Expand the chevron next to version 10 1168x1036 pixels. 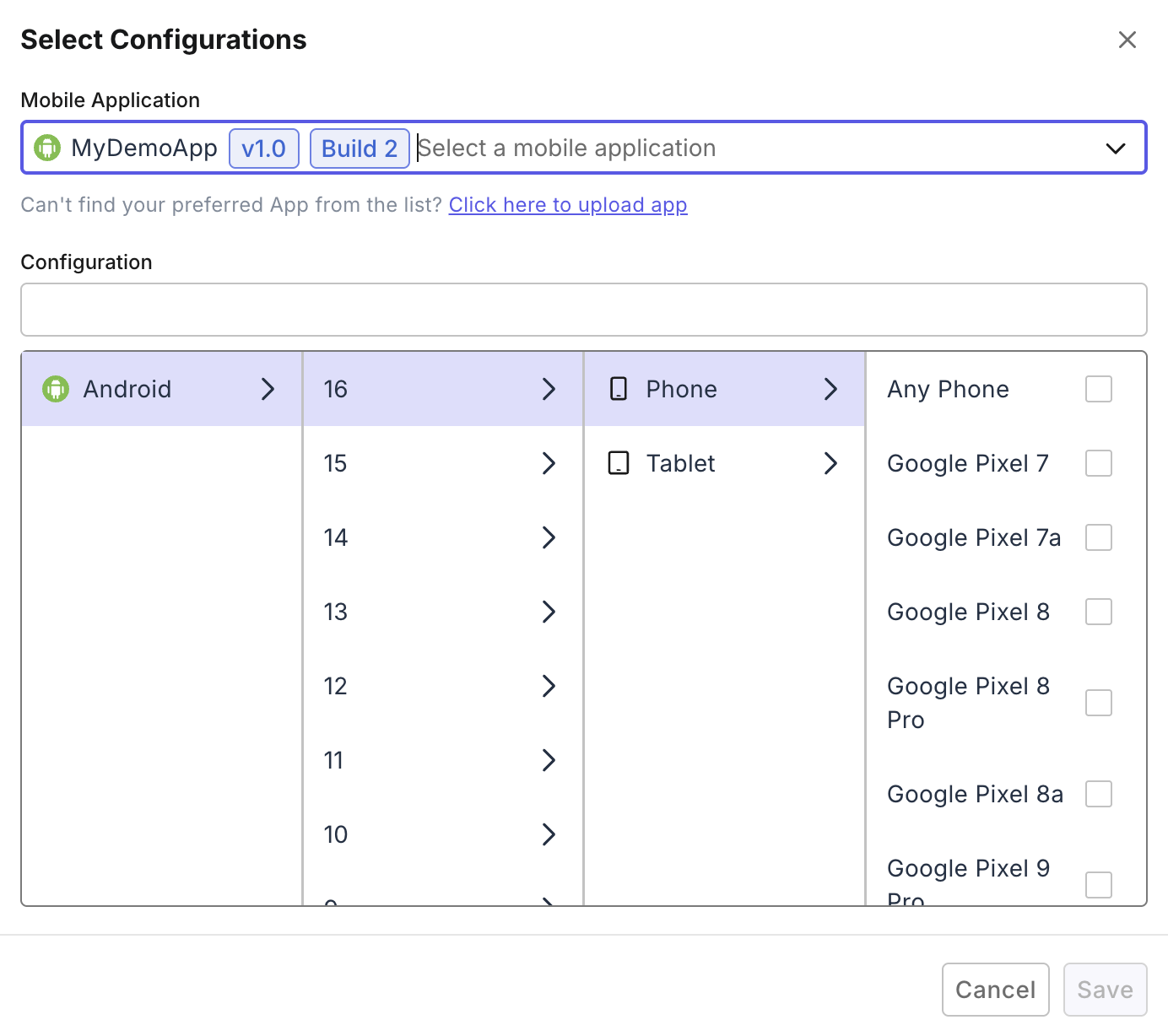549,834
